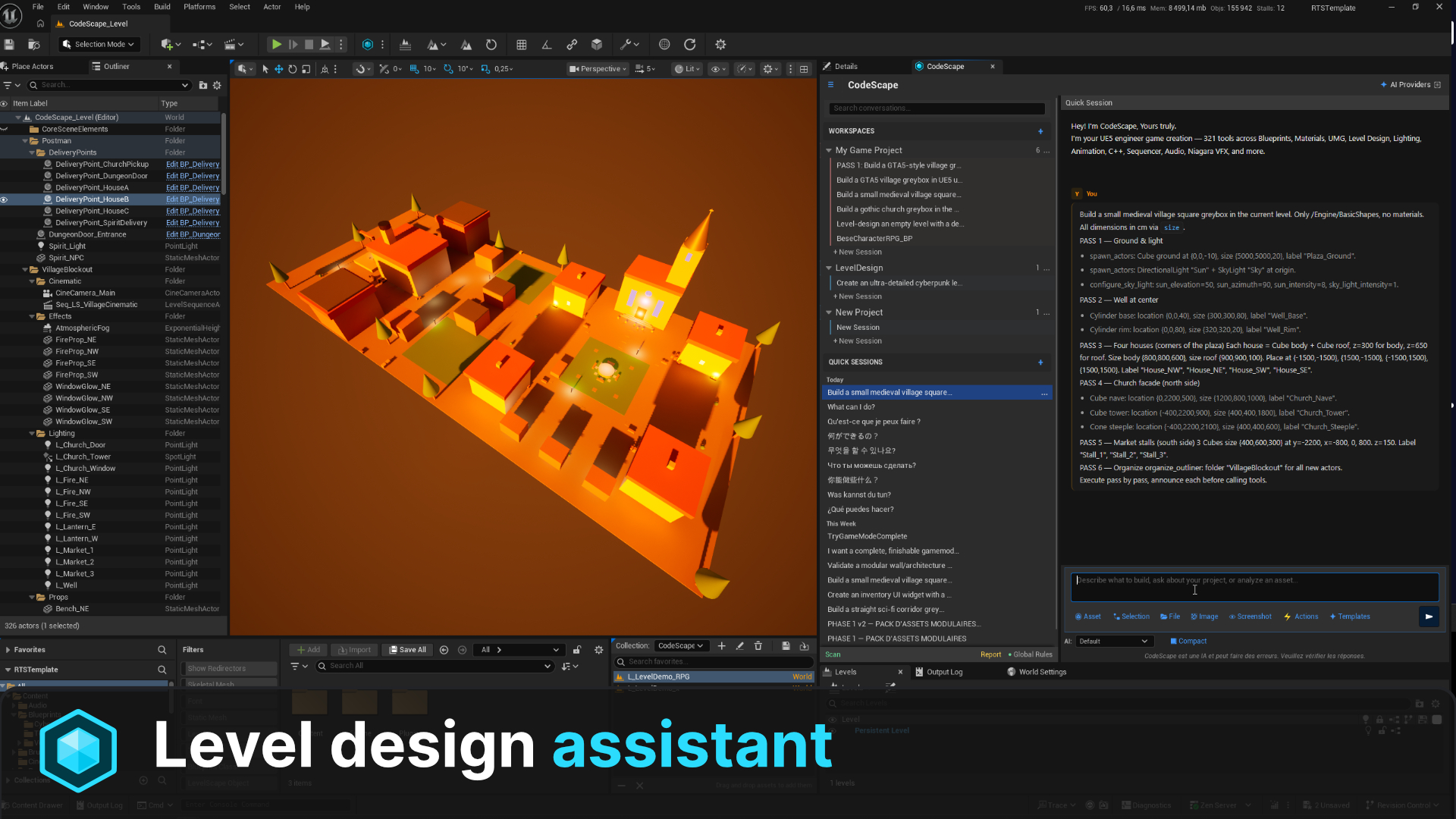Open the cinematics clapperboard dropdown
This screenshot has width=1456, height=819.
click(234, 45)
